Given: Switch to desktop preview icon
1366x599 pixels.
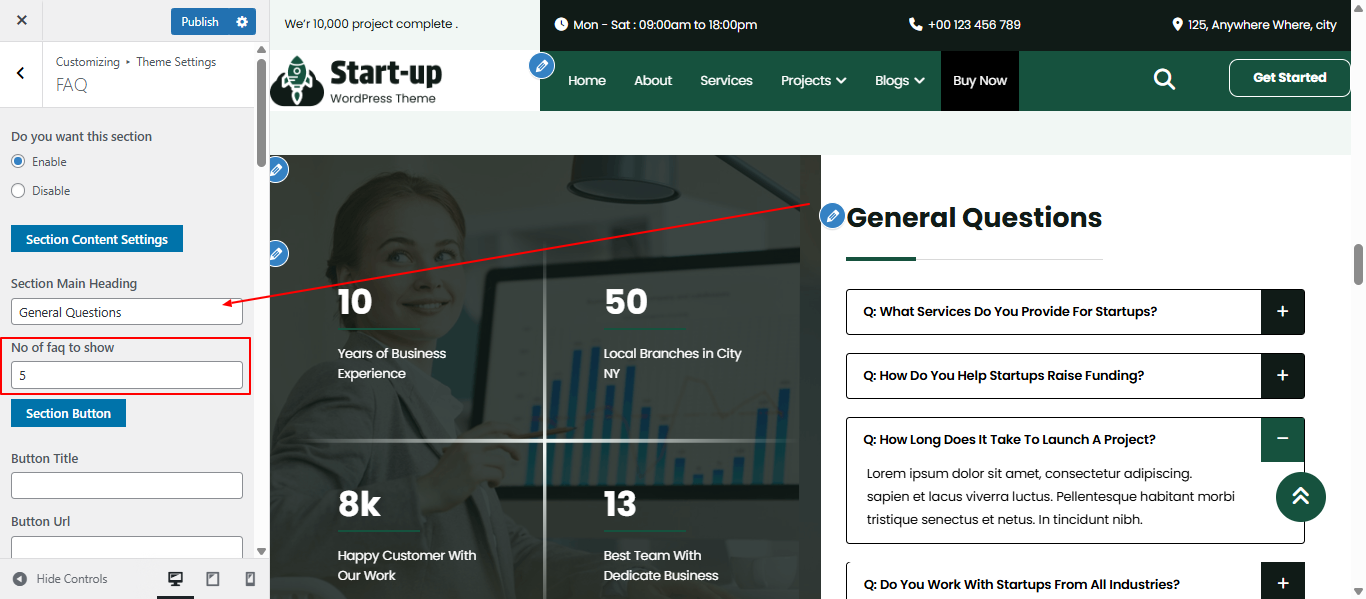Looking at the screenshot, I should [175, 579].
